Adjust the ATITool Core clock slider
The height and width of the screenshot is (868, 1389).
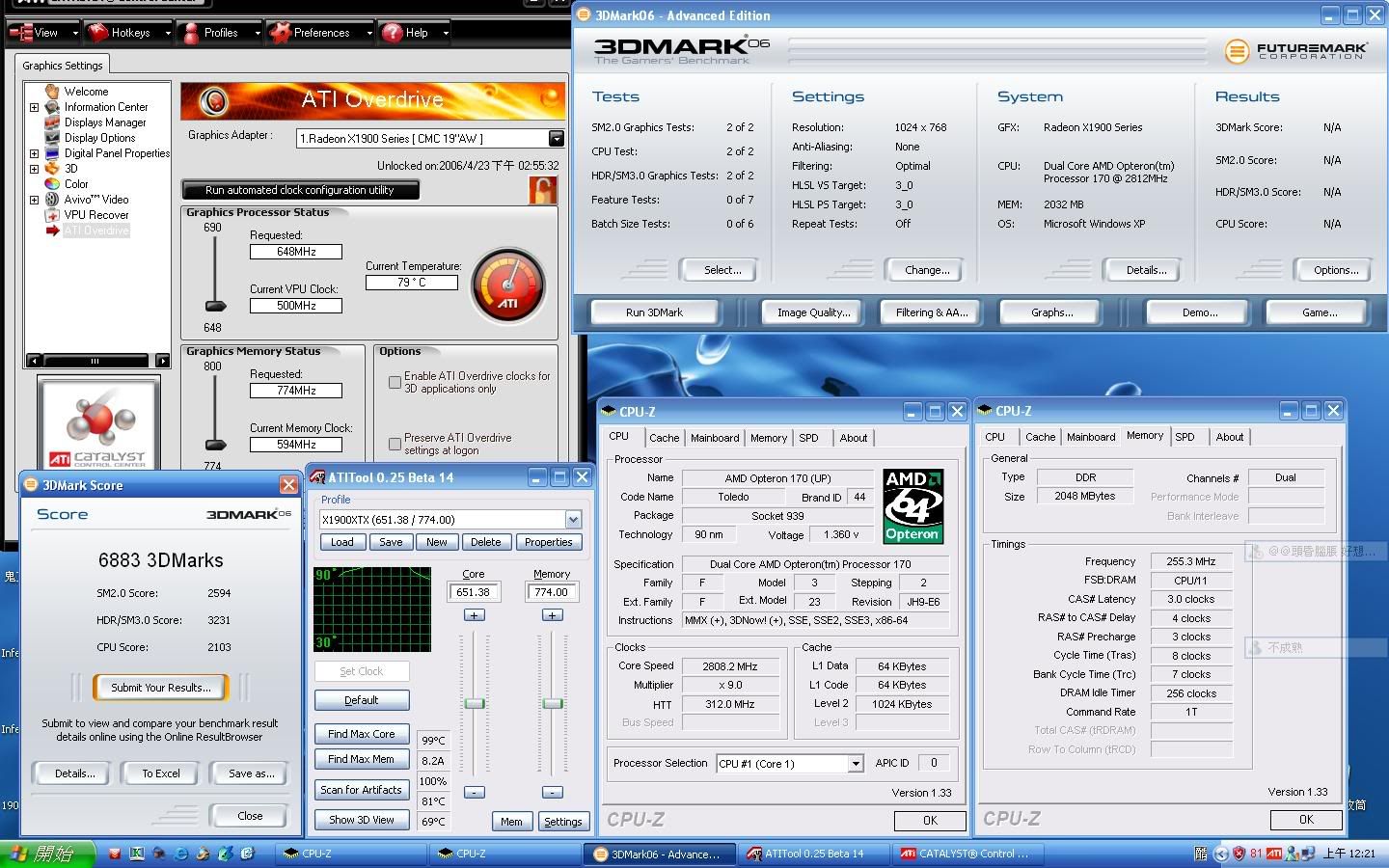[474, 704]
